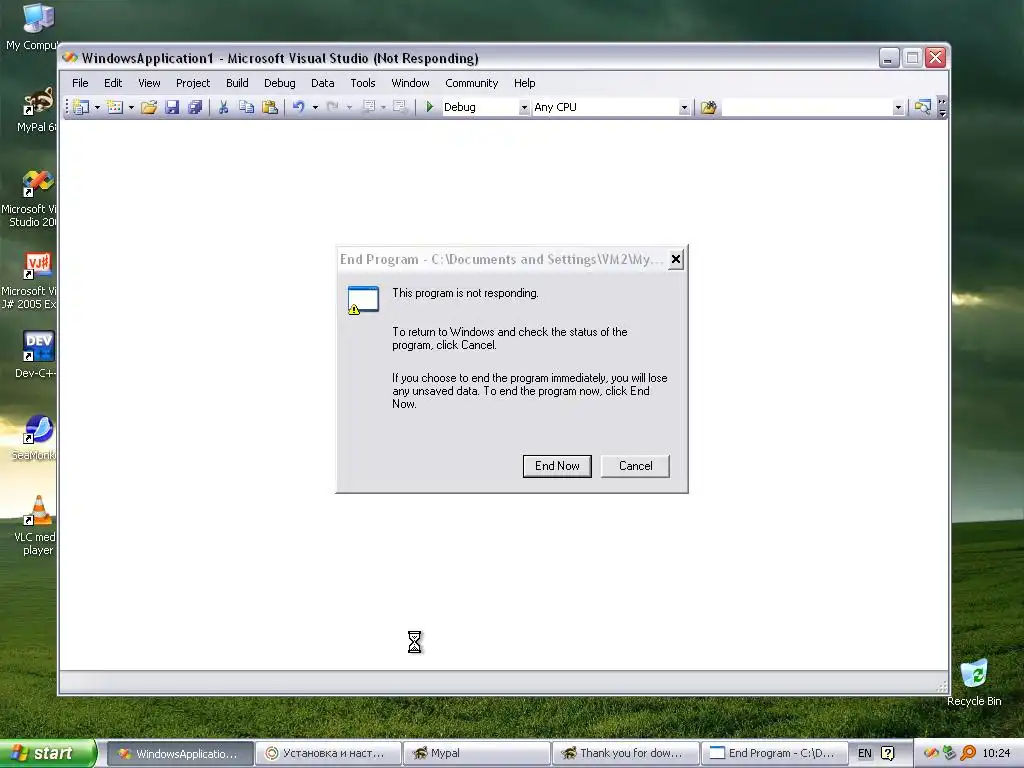Click the Solution Explorer toolbar icon
Screen dimensions: 1024x768
coord(922,107)
